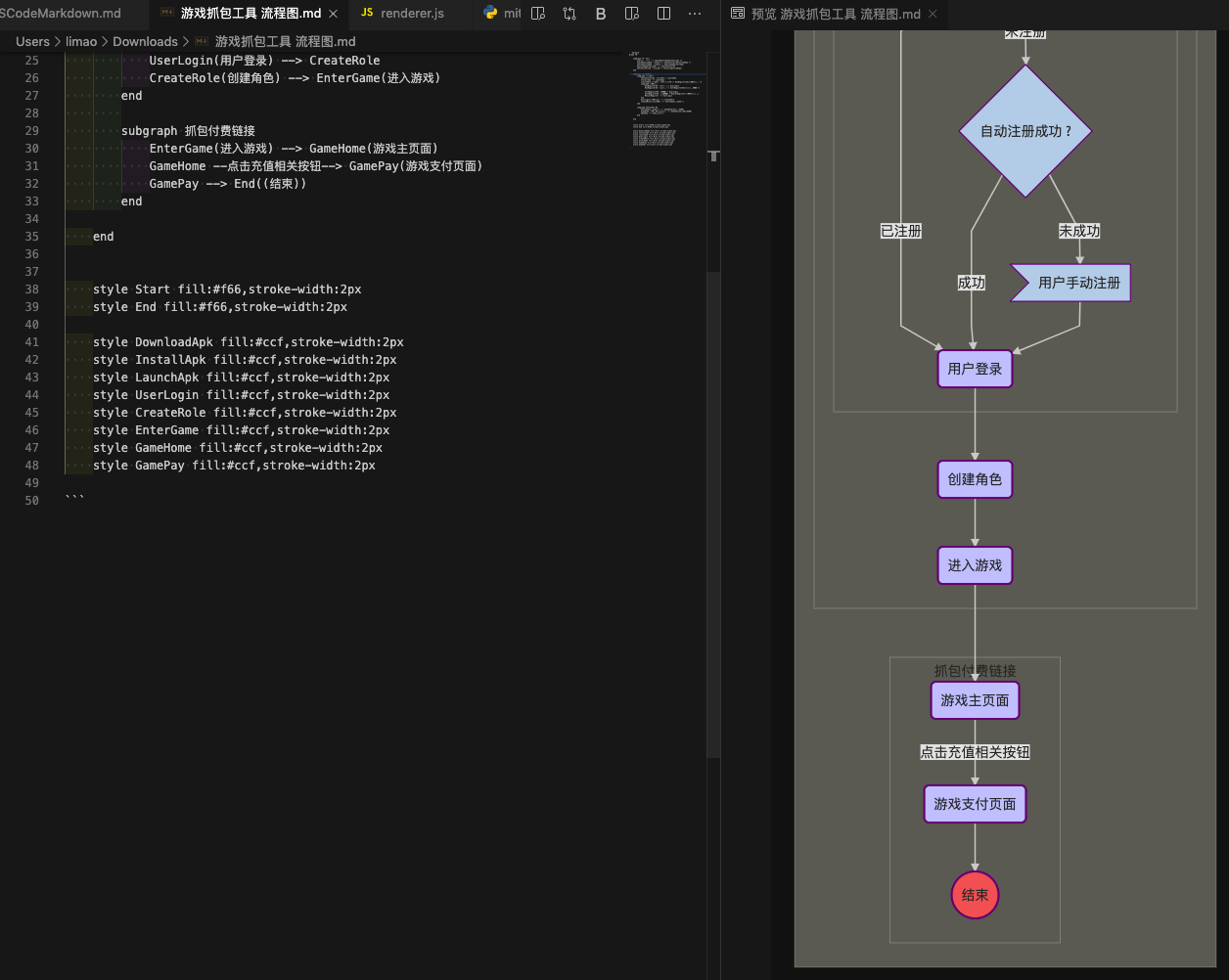This screenshot has height=980, width=1229.
Task: Click the 成功 edge label
Action: [972, 283]
